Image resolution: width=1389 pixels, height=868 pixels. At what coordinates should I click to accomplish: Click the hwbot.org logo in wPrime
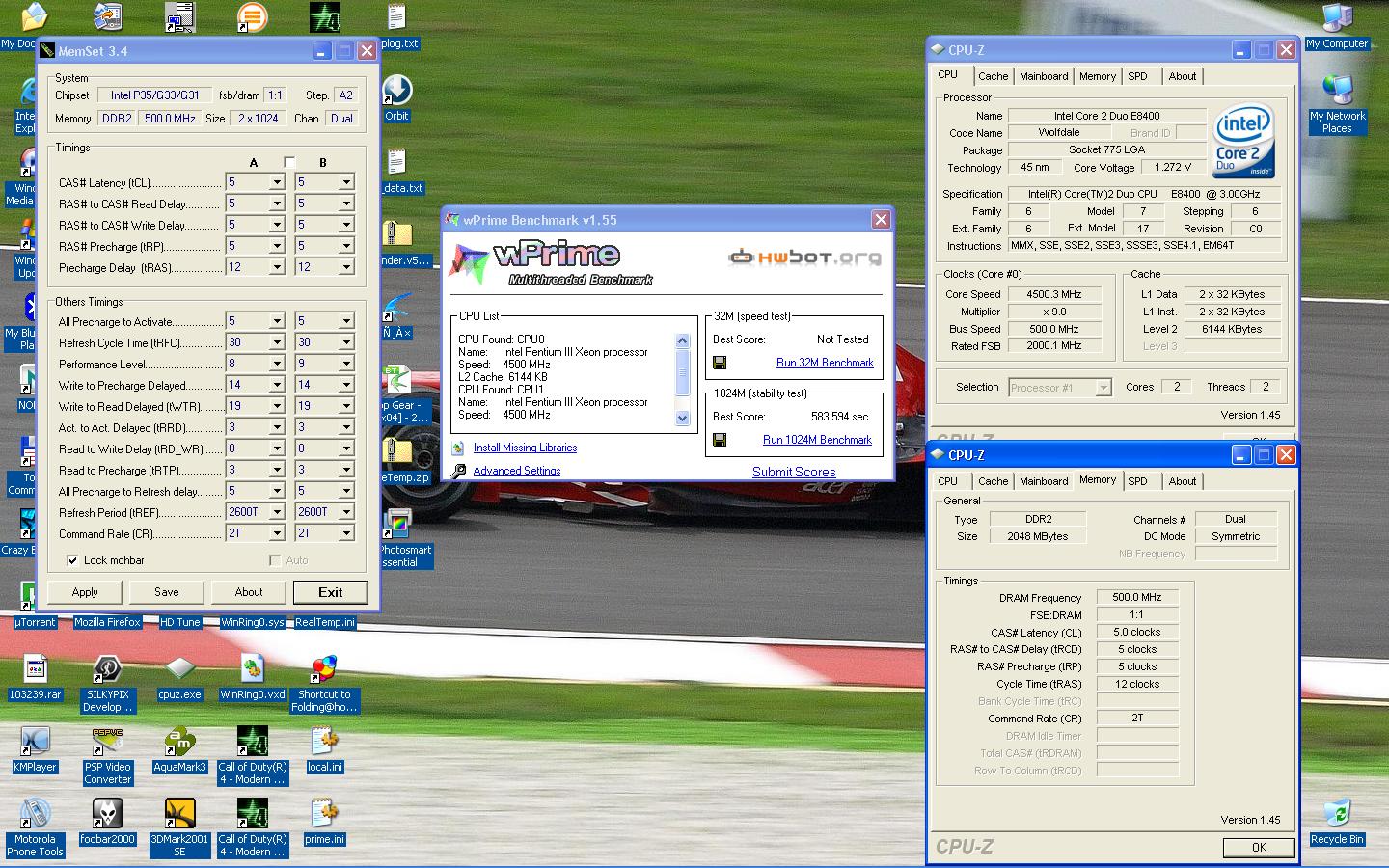pos(804,257)
